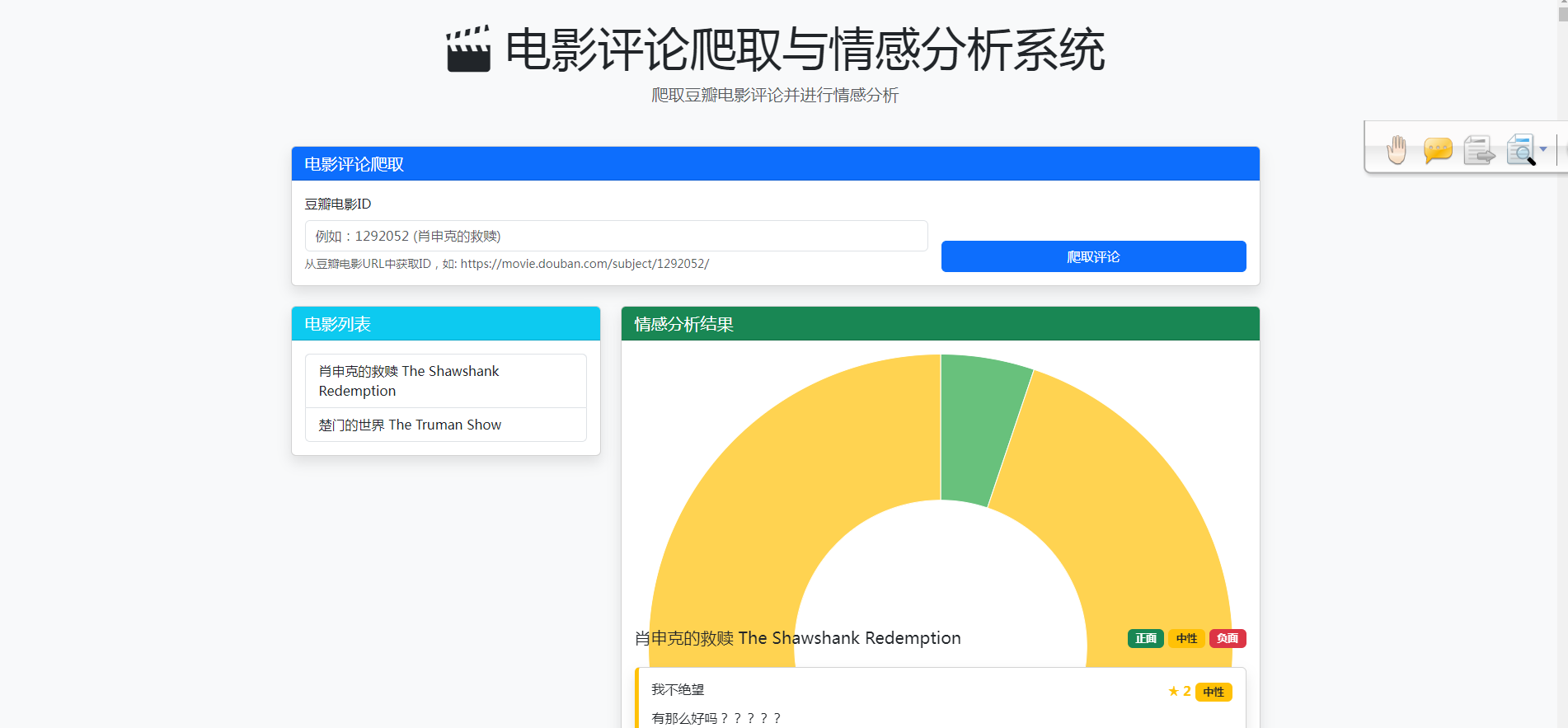1568x728 pixels.
Task: Click the green 正面 badge
Action: coord(1145,638)
